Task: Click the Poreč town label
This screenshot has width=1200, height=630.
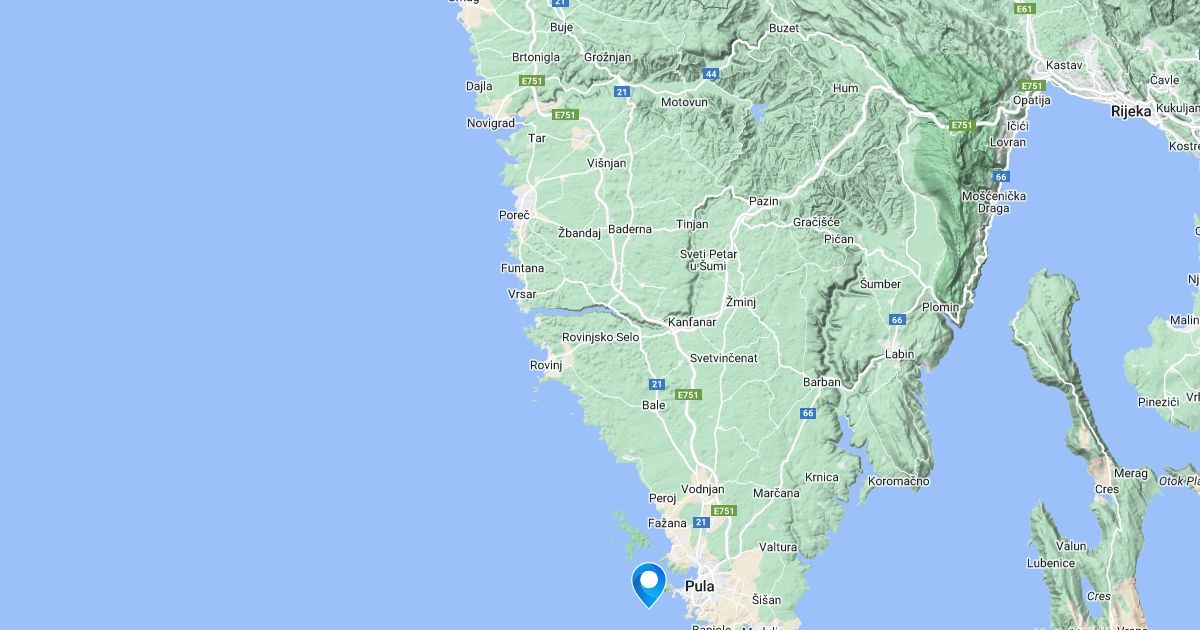Action: pos(514,215)
